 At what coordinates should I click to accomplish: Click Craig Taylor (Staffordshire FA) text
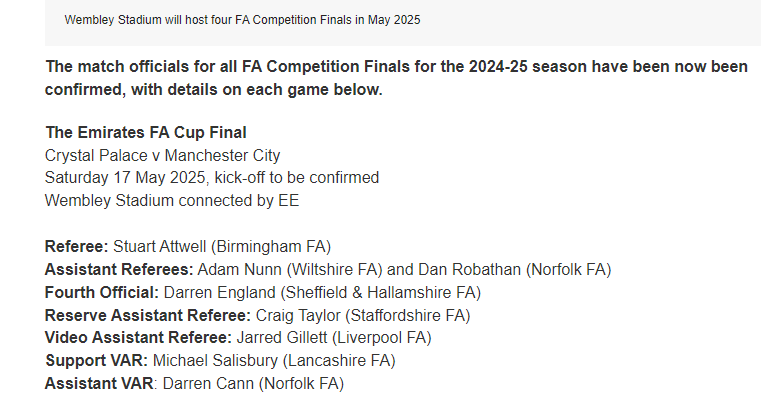click(x=363, y=315)
